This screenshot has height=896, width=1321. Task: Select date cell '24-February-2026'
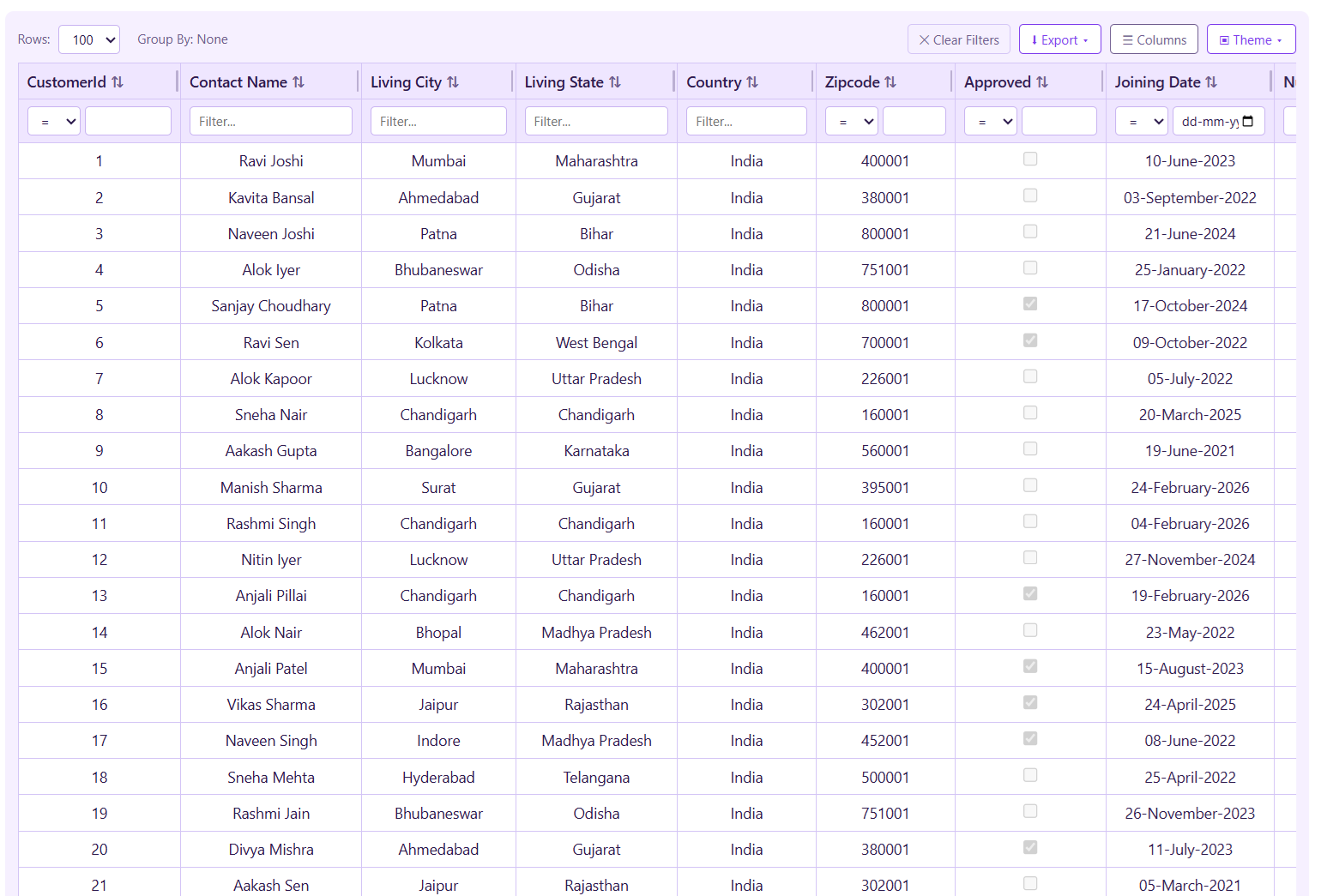pos(1190,488)
